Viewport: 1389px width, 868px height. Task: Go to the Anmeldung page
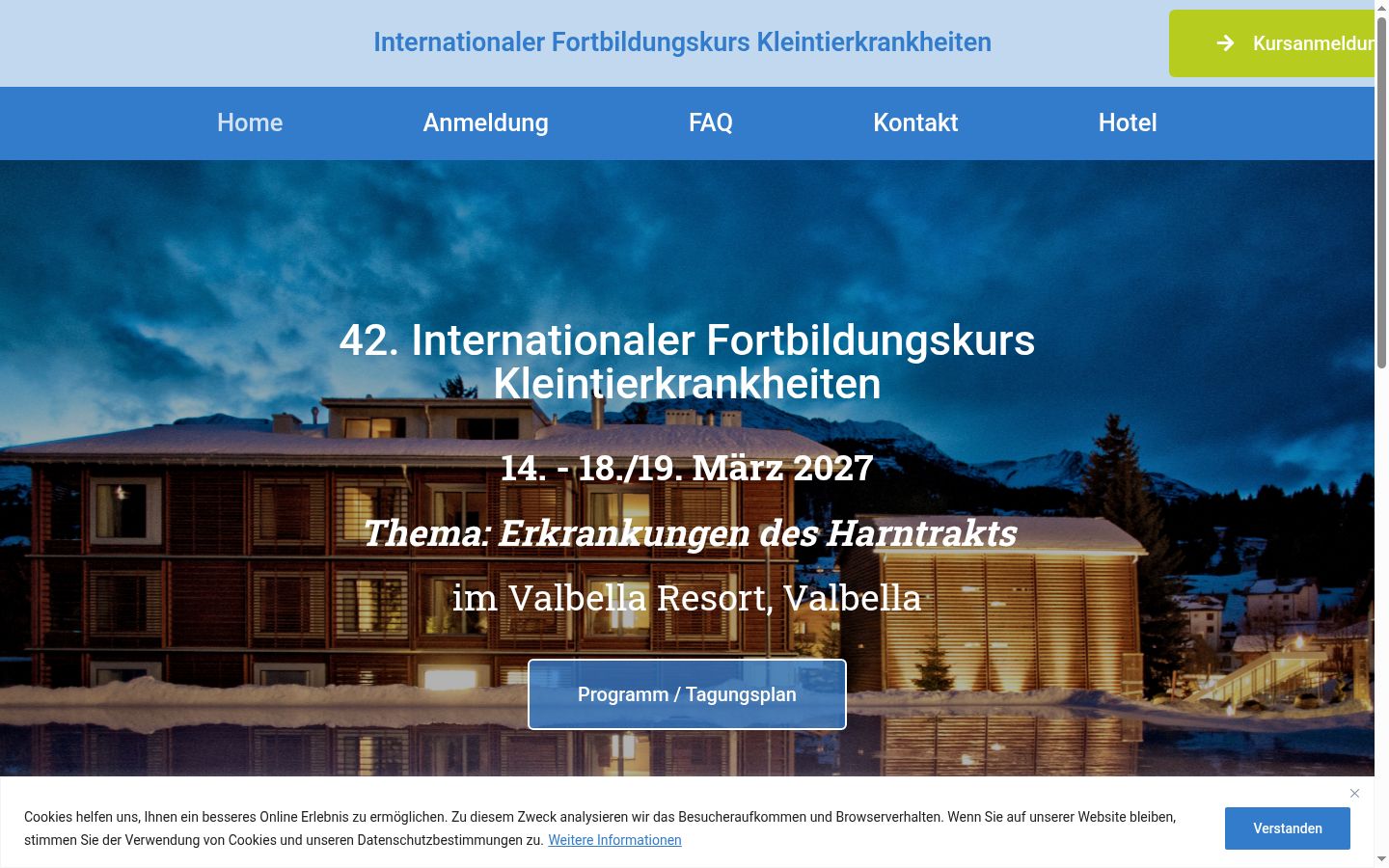pos(485,122)
